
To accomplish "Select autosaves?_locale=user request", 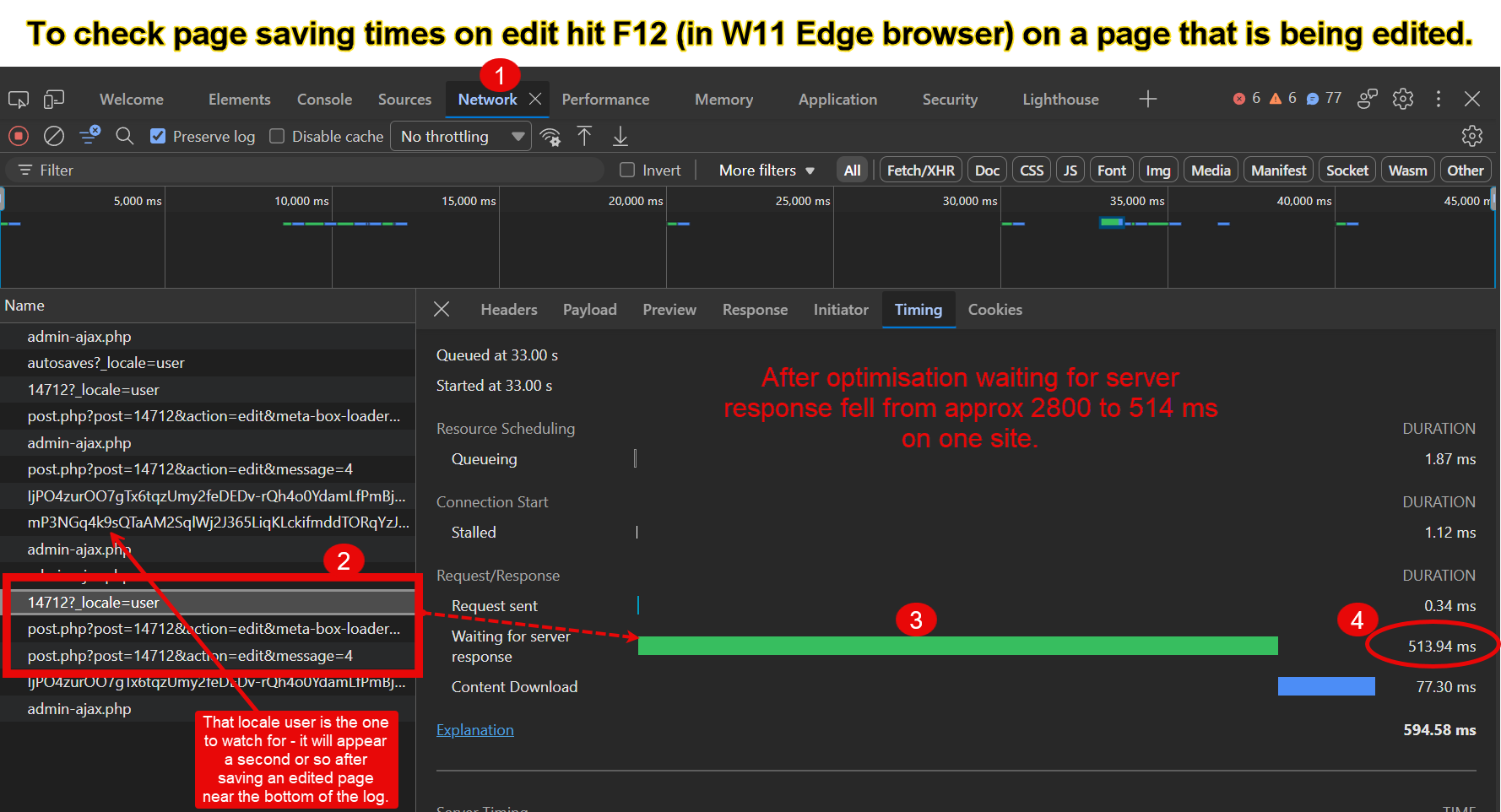I will [208, 363].
